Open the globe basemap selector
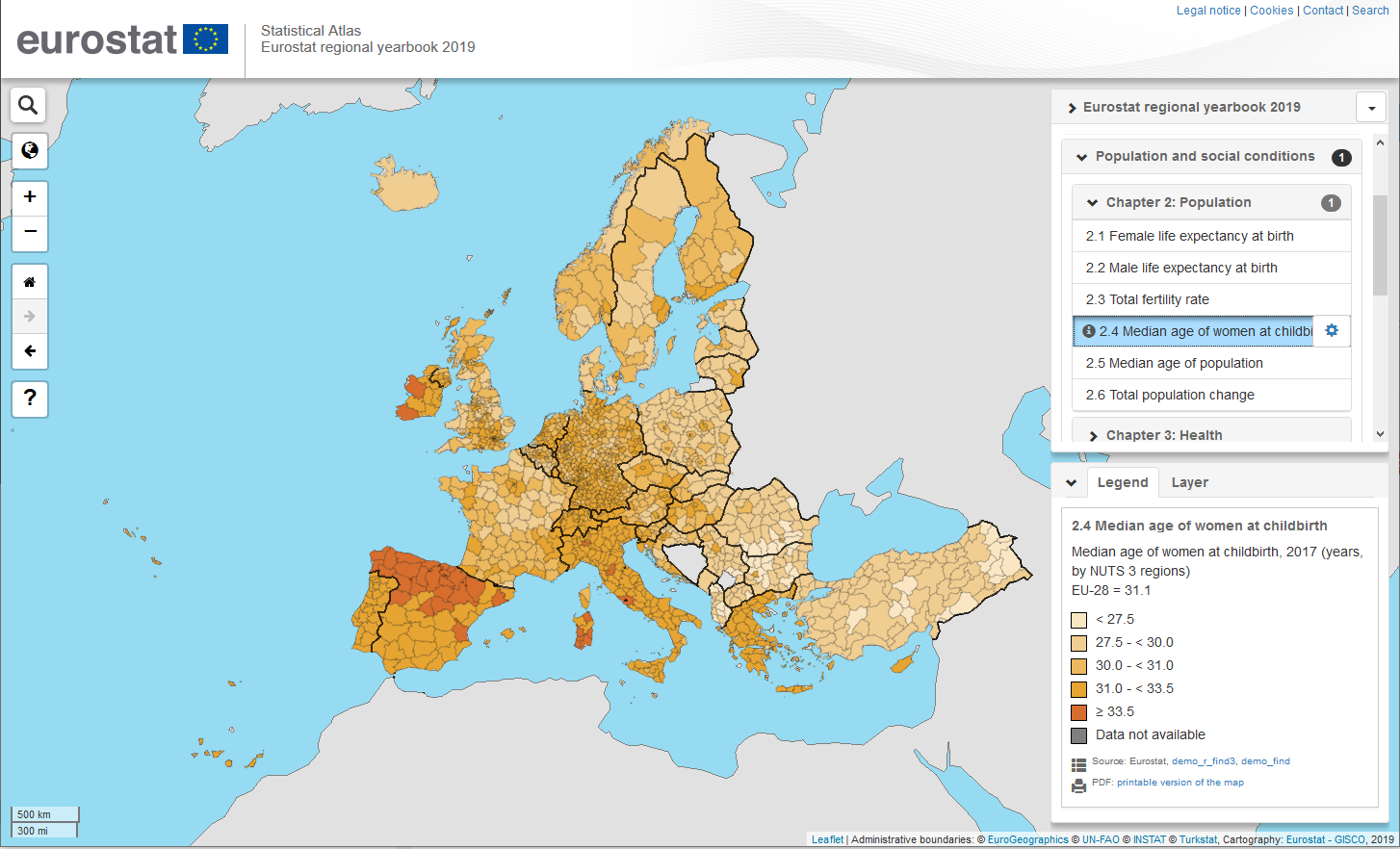Screen dimensions: 1400x849 point(29,151)
